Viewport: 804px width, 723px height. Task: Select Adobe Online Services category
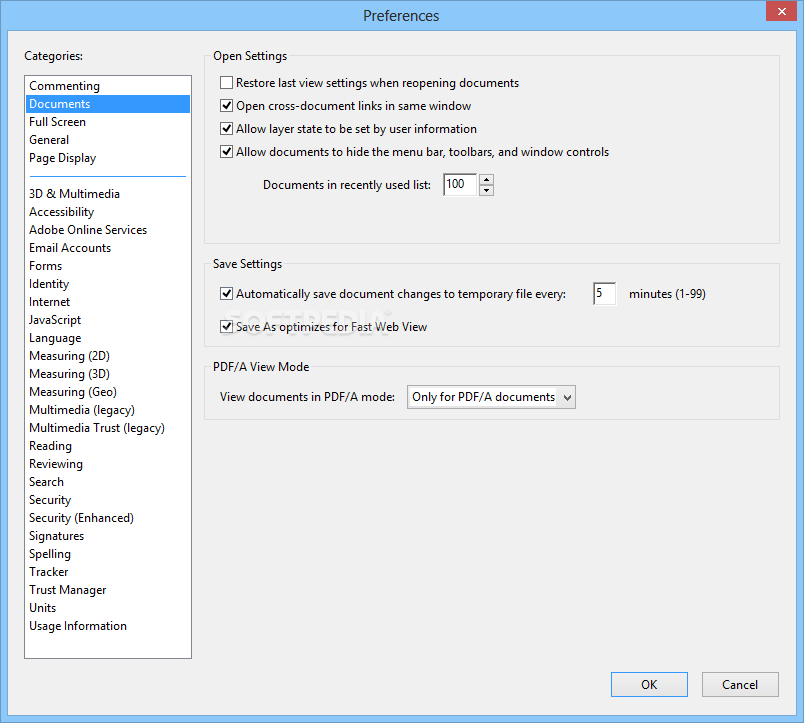108,230
